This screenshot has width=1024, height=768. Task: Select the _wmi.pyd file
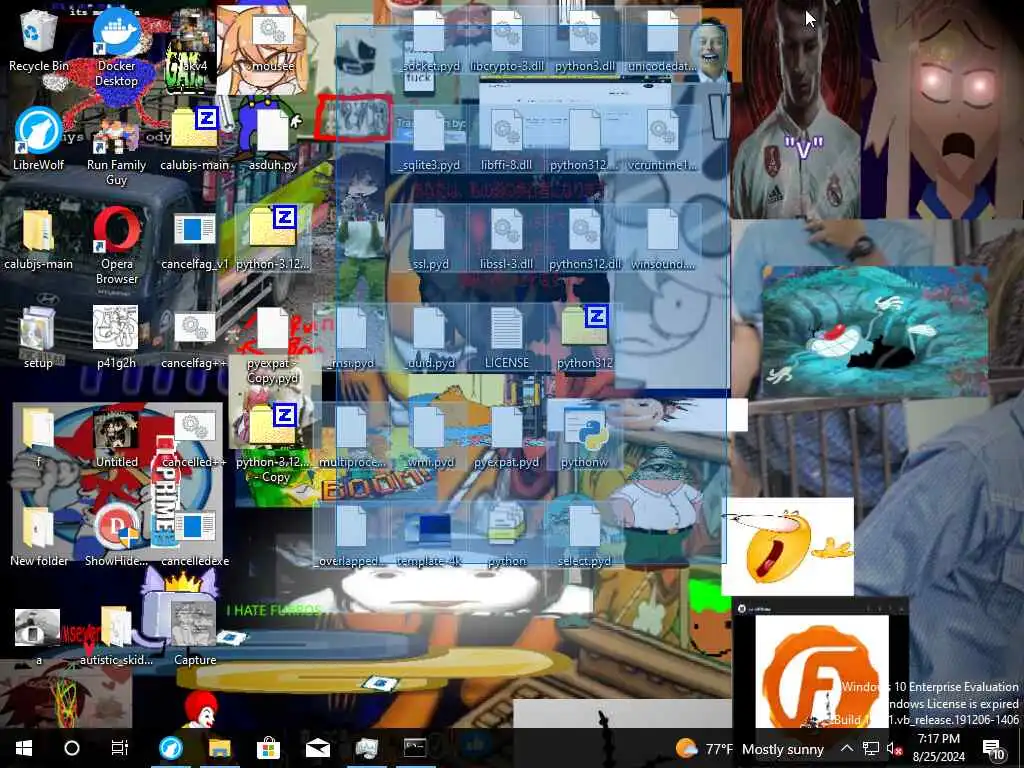point(429,438)
